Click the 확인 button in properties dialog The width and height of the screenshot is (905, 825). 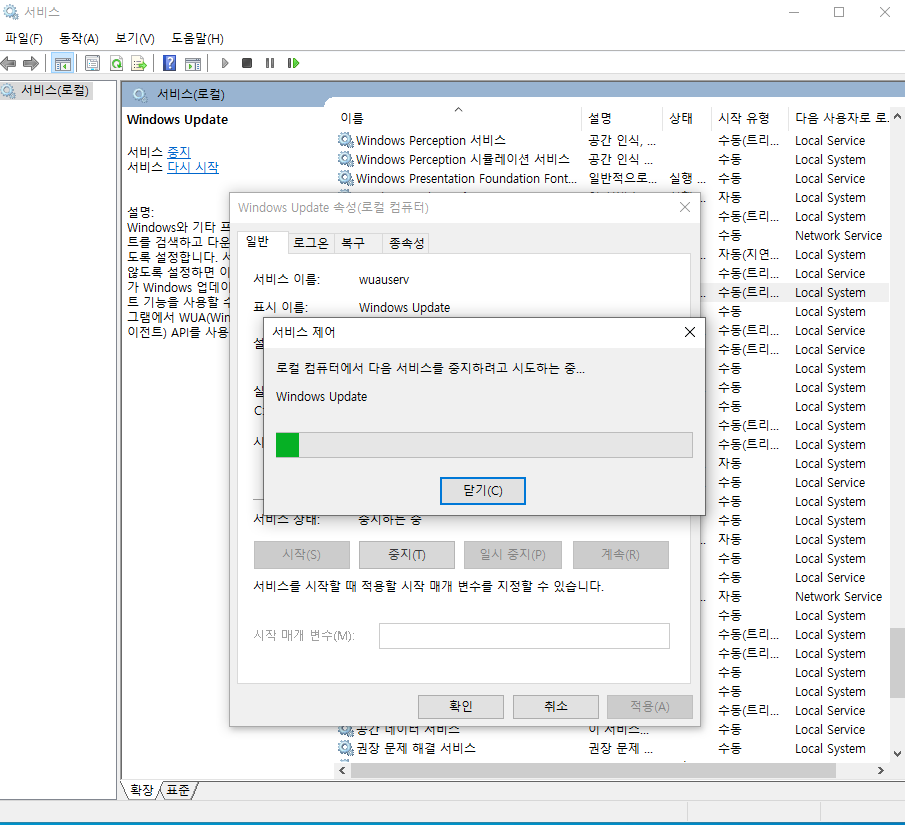click(x=461, y=707)
